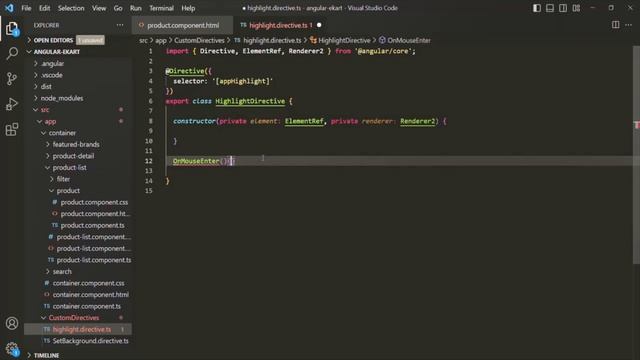
Task: Open Explorer more actions ellipsis
Action: coord(120,25)
